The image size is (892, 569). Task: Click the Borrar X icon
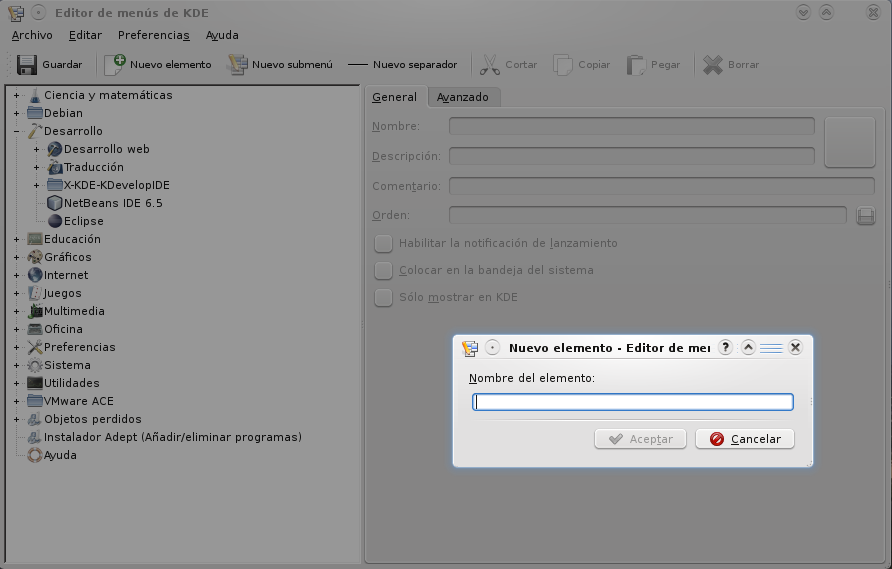click(712, 65)
